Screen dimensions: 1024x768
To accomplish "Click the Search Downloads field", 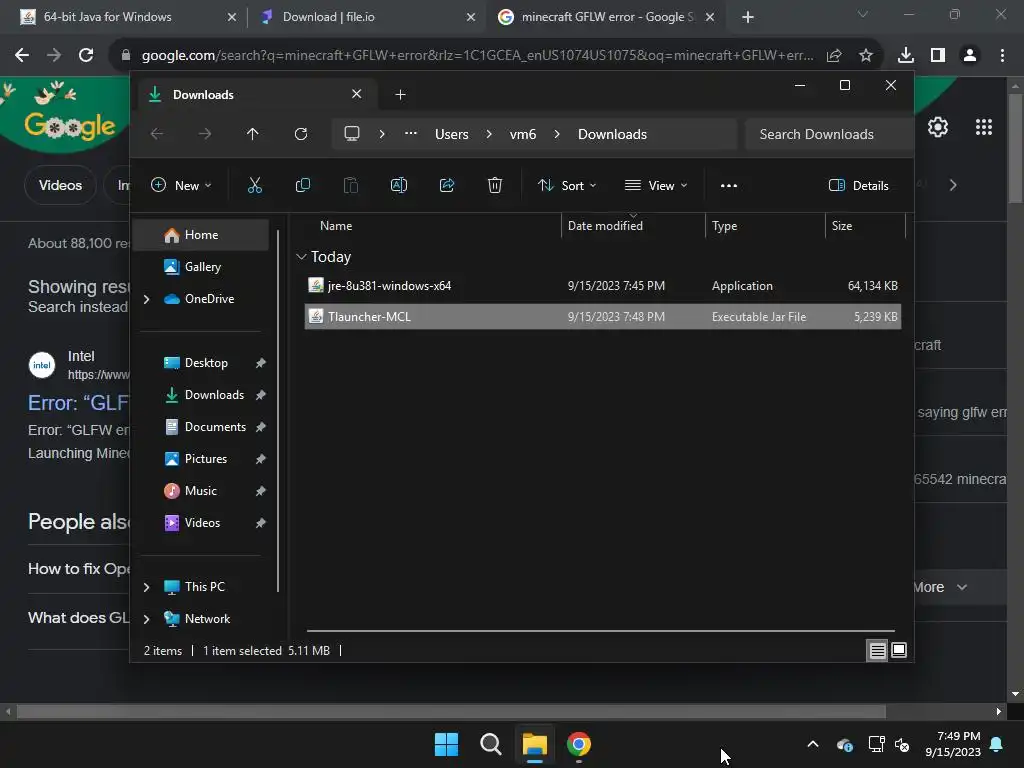I will point(828,134).
